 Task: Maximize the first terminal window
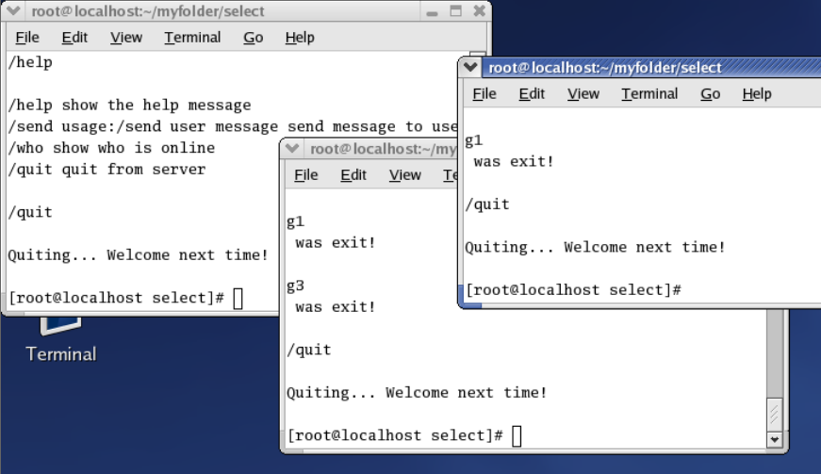pyautogui.click(x=456, y=11)
